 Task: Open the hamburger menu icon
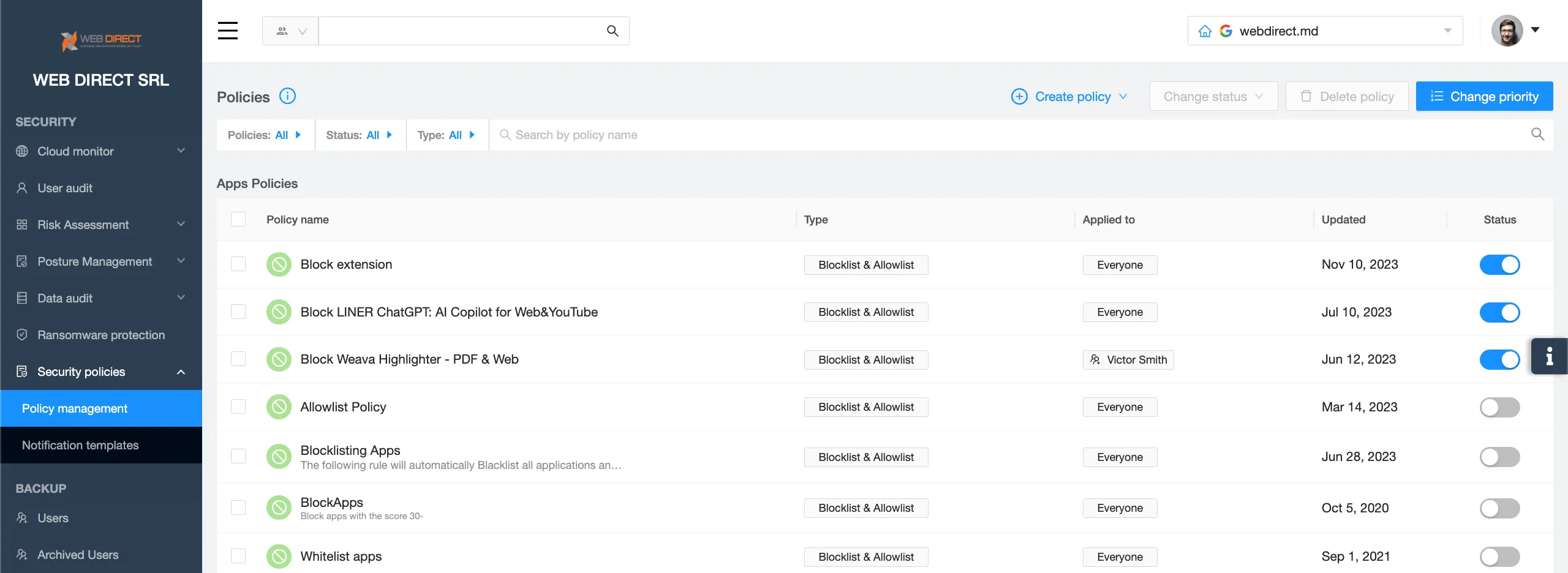coord(227,31)
